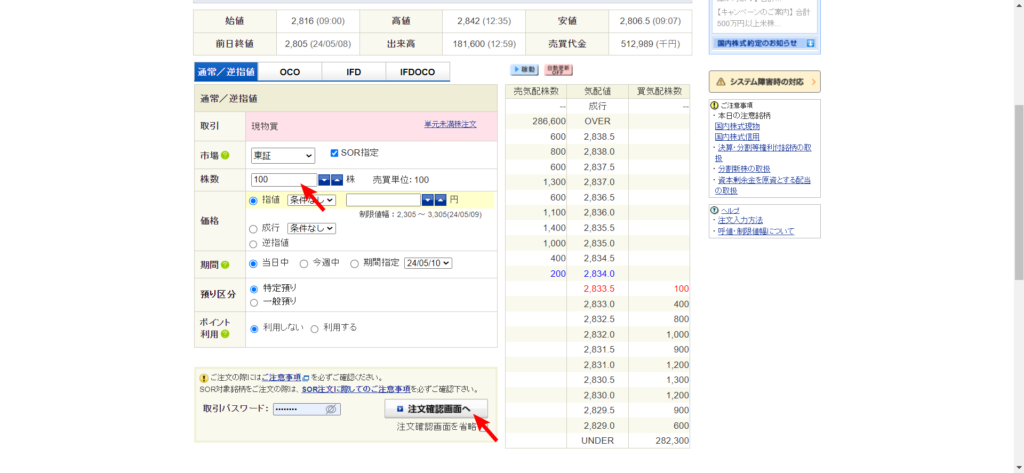1024x473 pixels.
Task: Open the 条件なし dropdown beside 指値
Action: click(x=312, y=200)
